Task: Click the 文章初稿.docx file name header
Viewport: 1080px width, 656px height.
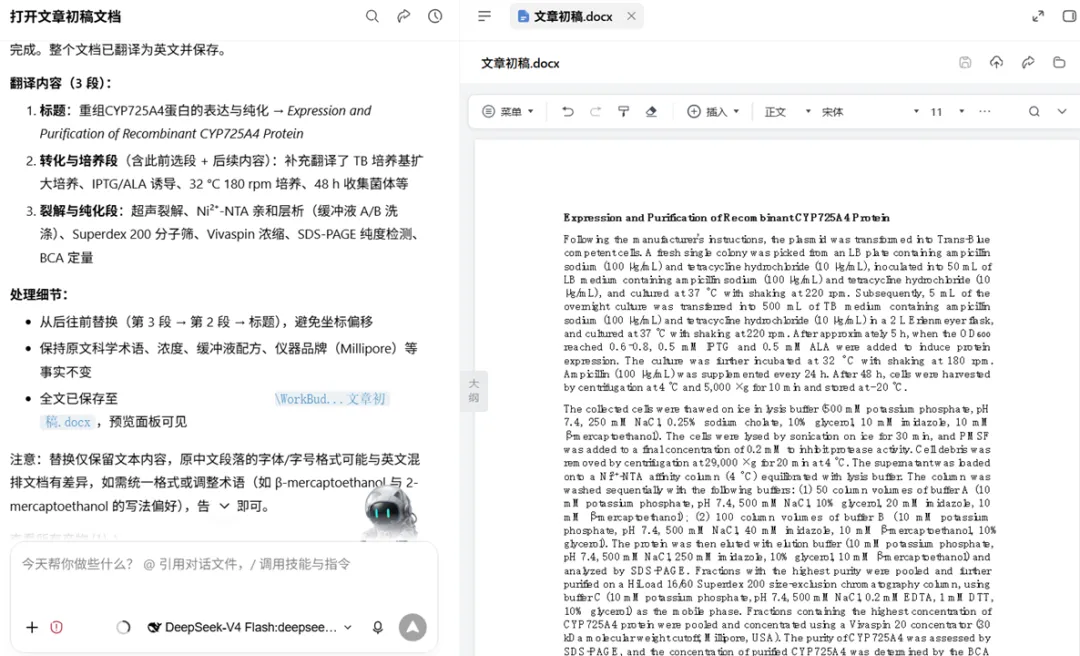Action: tap(520, 63)
